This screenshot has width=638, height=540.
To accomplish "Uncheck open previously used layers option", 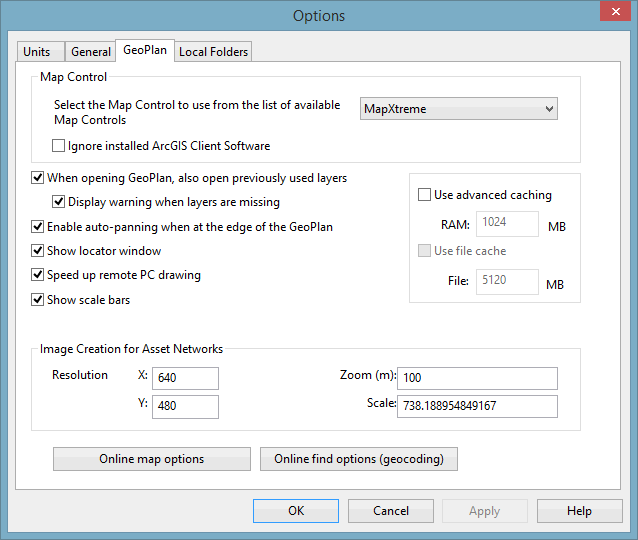I will pyautogui.click(x=38, y=178).
